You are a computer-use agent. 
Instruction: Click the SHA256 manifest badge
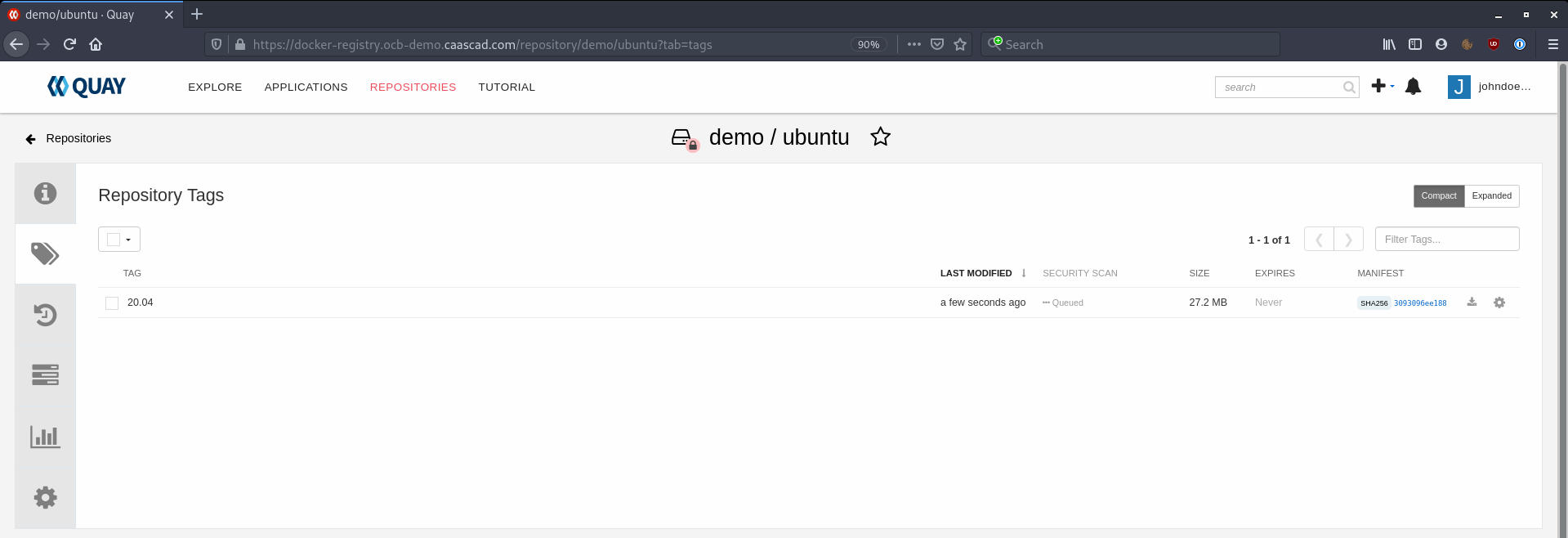(1374, 303)
